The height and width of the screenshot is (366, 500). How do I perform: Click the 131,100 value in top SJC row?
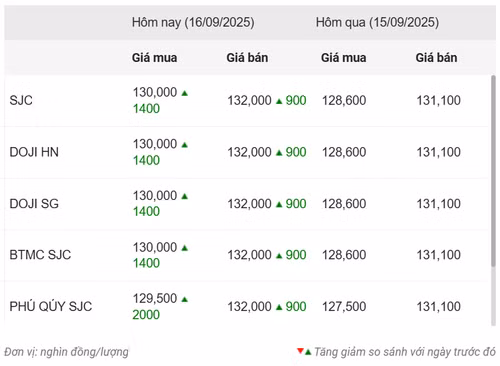pos(439,101)
